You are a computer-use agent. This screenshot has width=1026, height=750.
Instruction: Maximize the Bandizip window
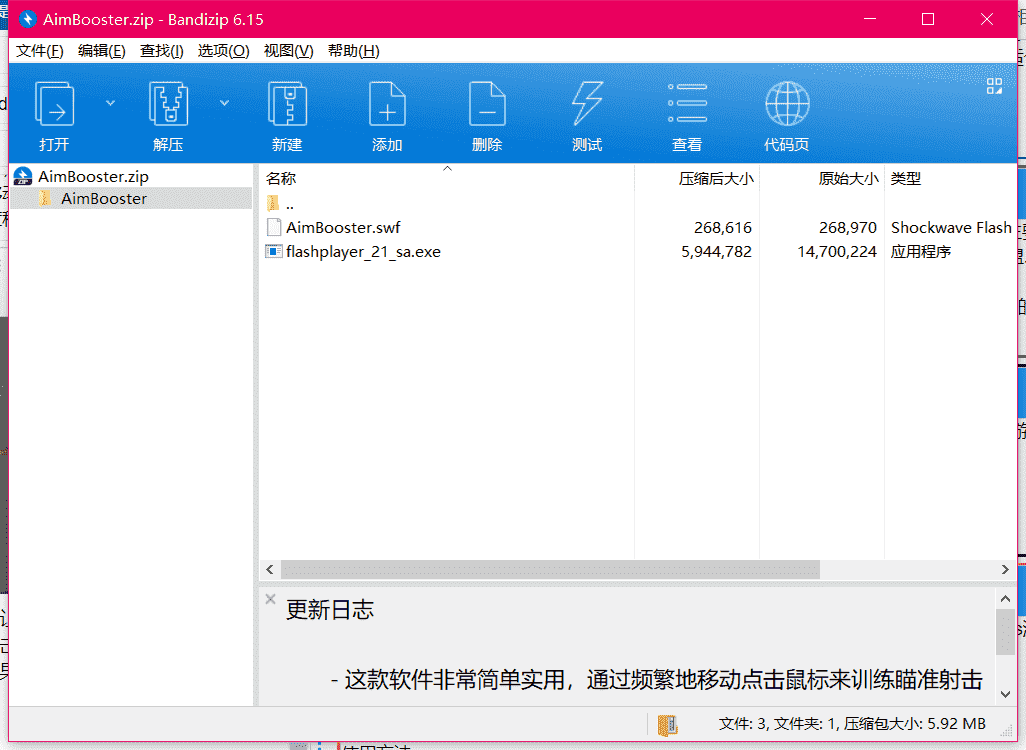coord(928,19)
